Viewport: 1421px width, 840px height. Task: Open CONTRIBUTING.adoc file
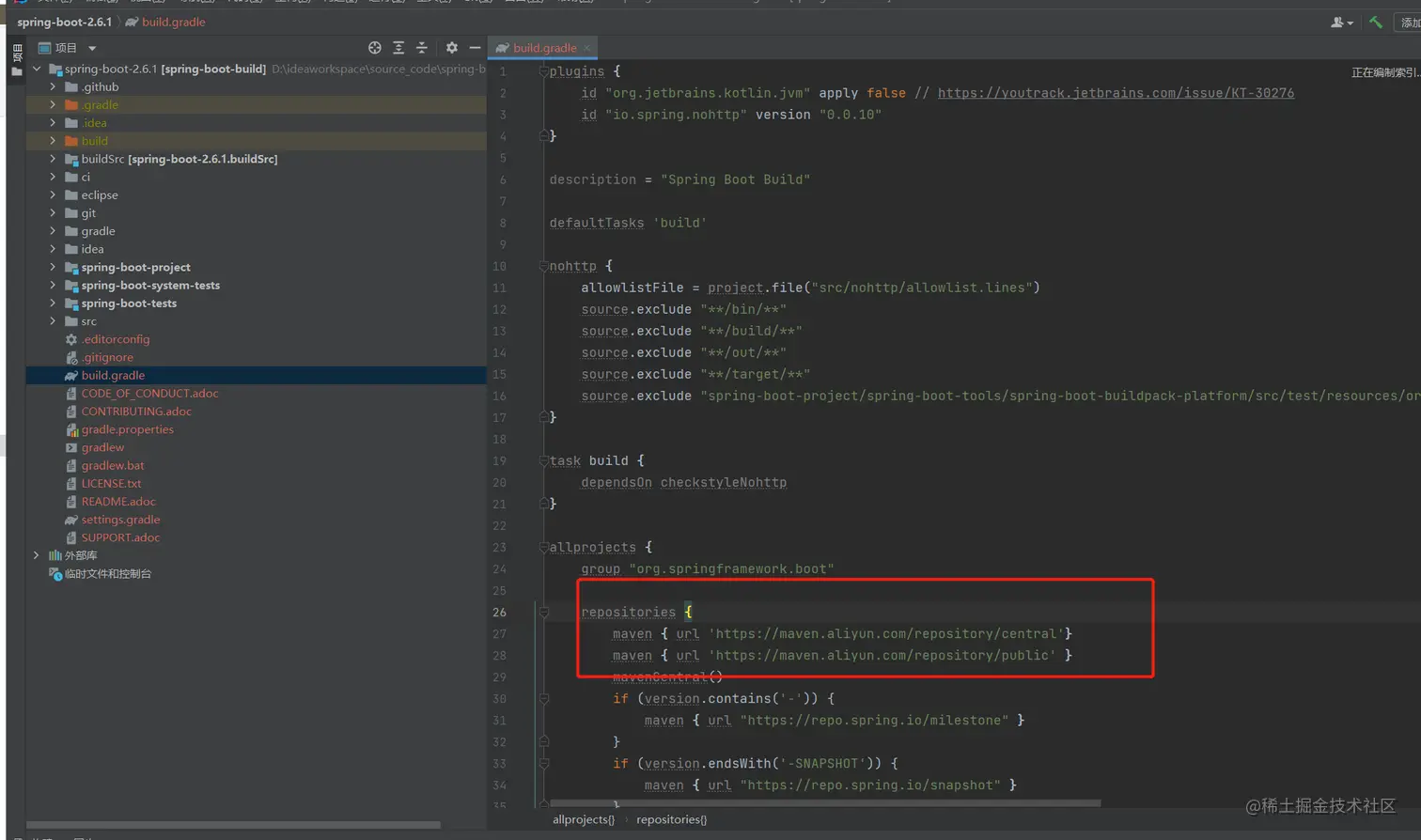(136, 411)
